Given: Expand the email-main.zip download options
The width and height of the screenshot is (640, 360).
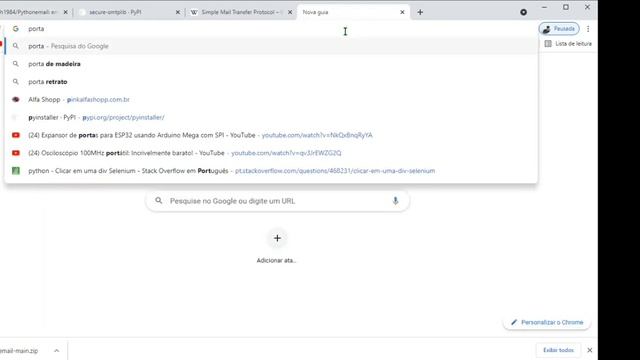Looking at the screenshot, I should tap(56, 351).
